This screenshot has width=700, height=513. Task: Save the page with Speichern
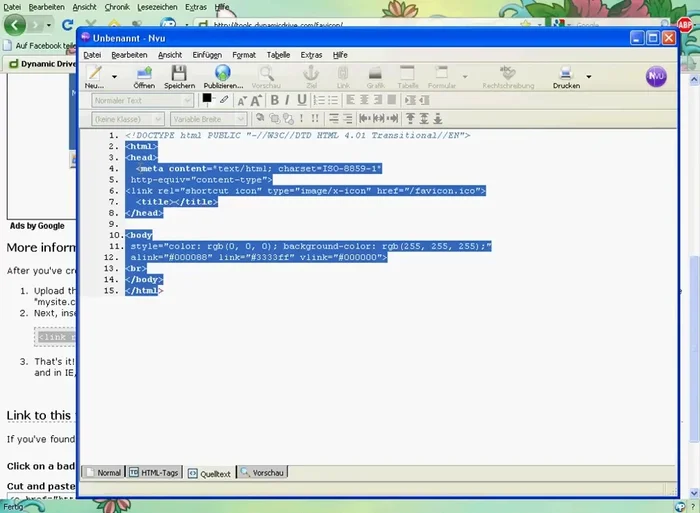(x=179, y=77)
